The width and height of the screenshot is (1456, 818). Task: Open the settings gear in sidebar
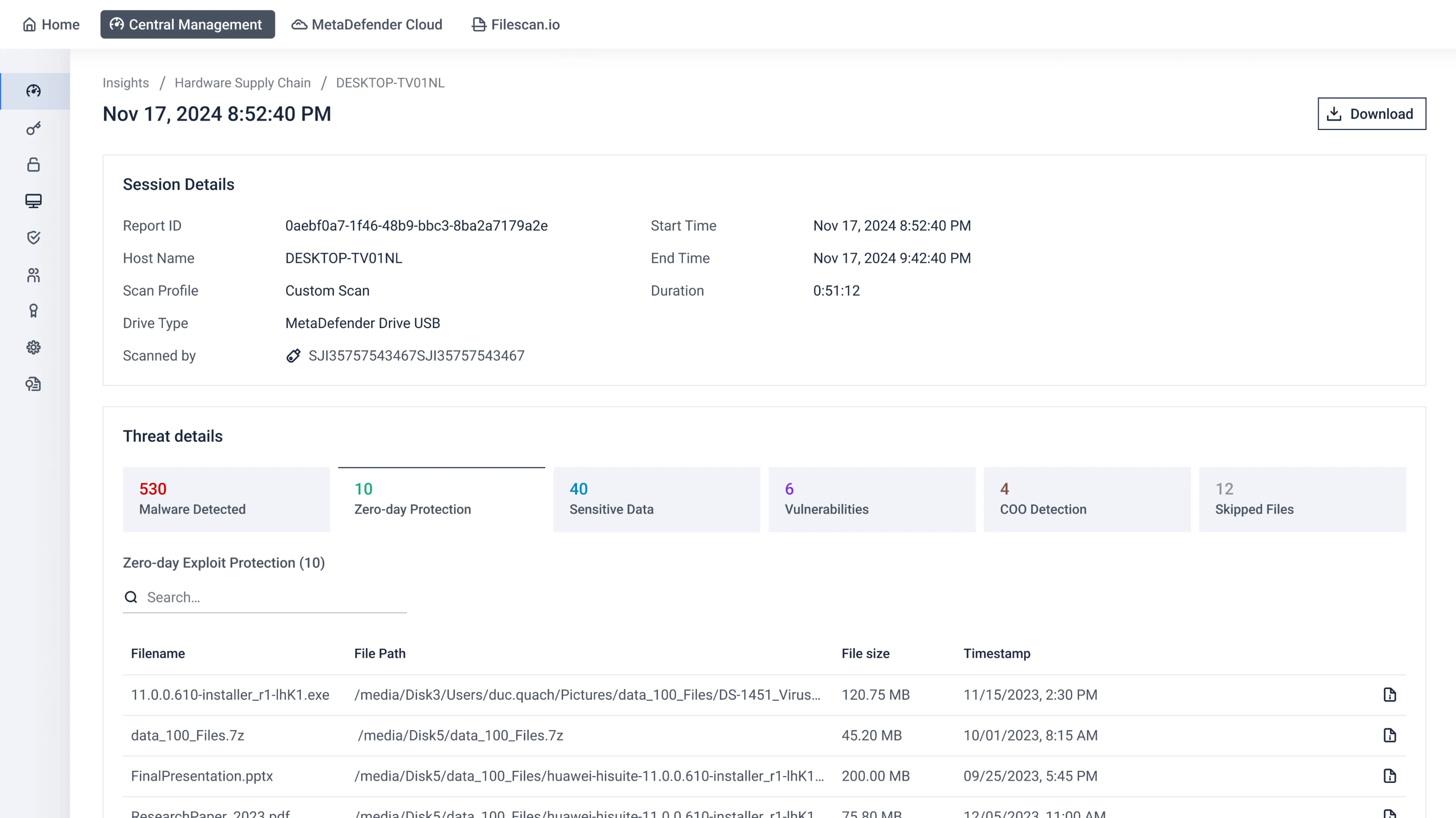[33, 347]
